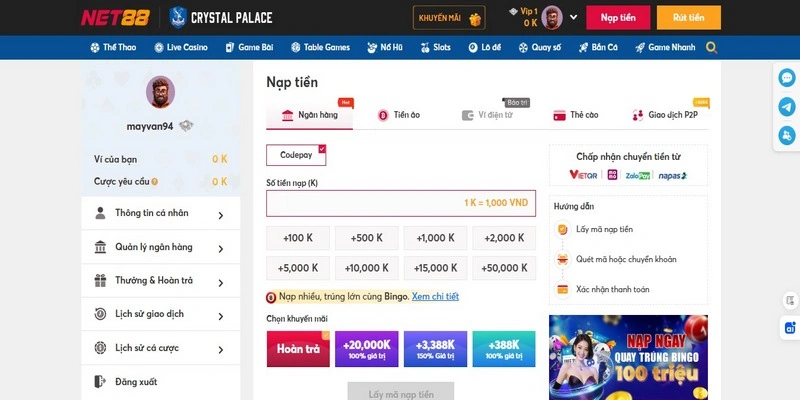Click the Đăng xuất logout item

click(x=161, y=382)
